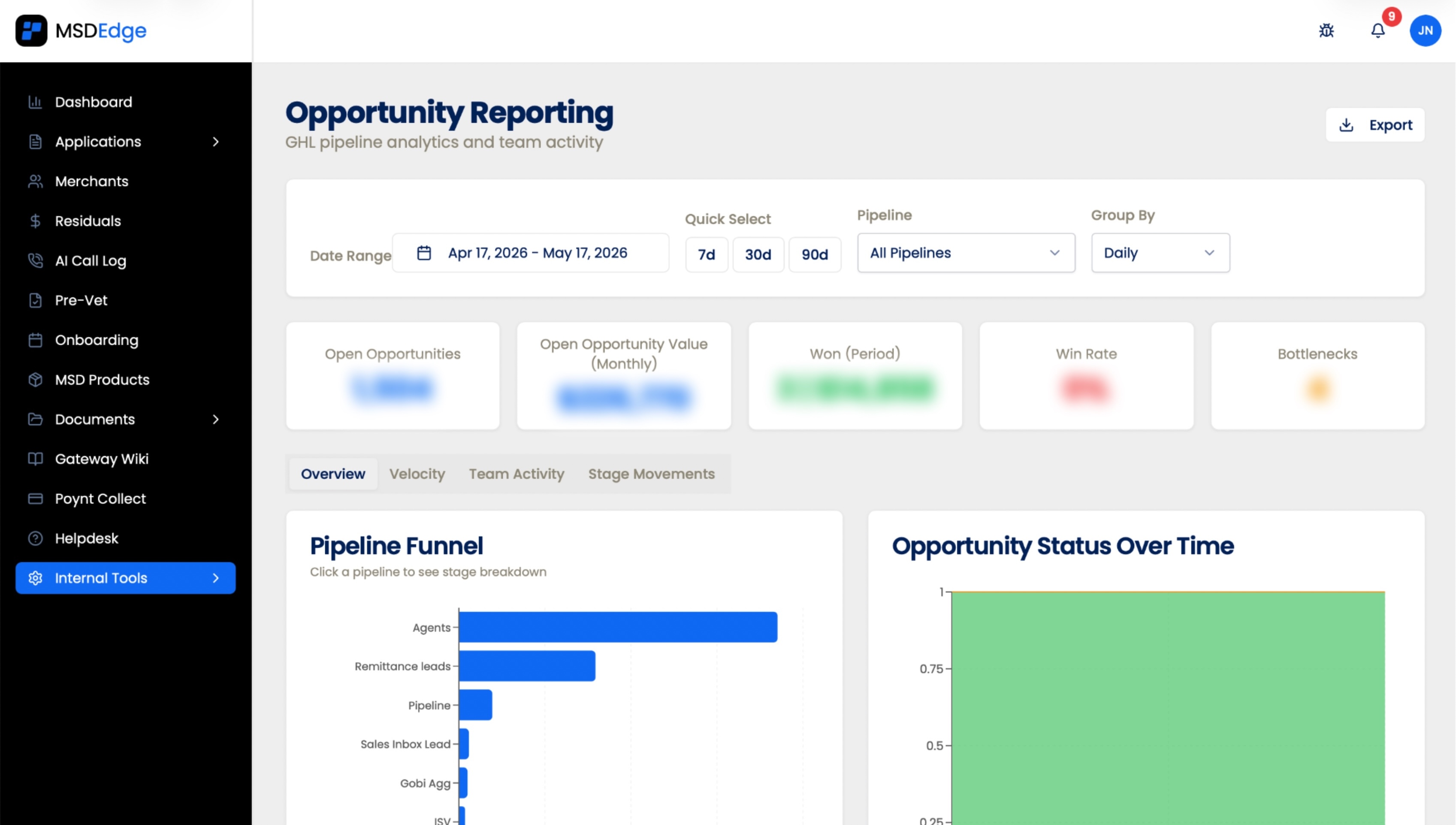Click the "Opportunity Reporting" heading
This screenshot has width=1456, height=825.
point(449,113)
